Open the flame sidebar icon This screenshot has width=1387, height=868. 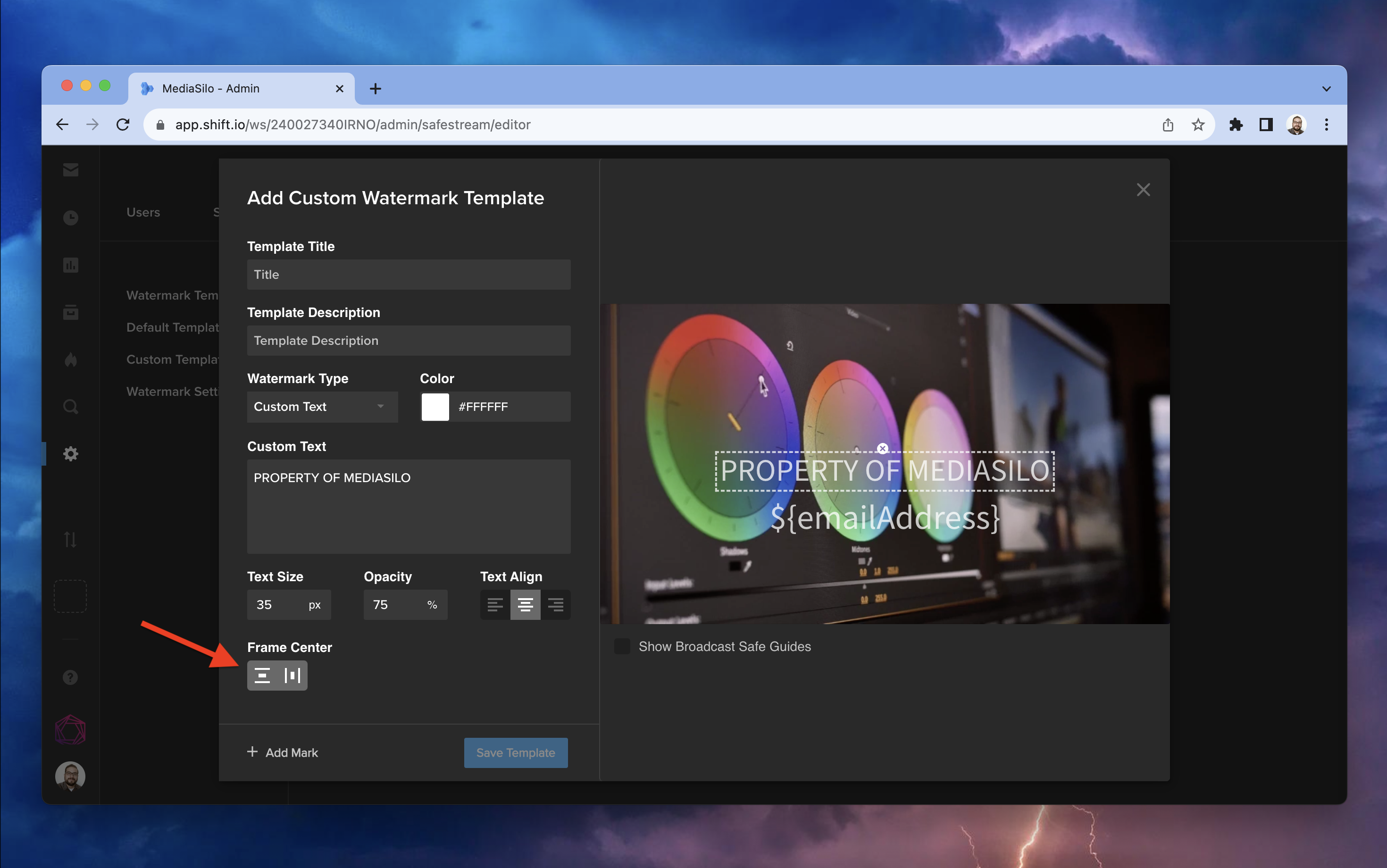click(71, 360)
